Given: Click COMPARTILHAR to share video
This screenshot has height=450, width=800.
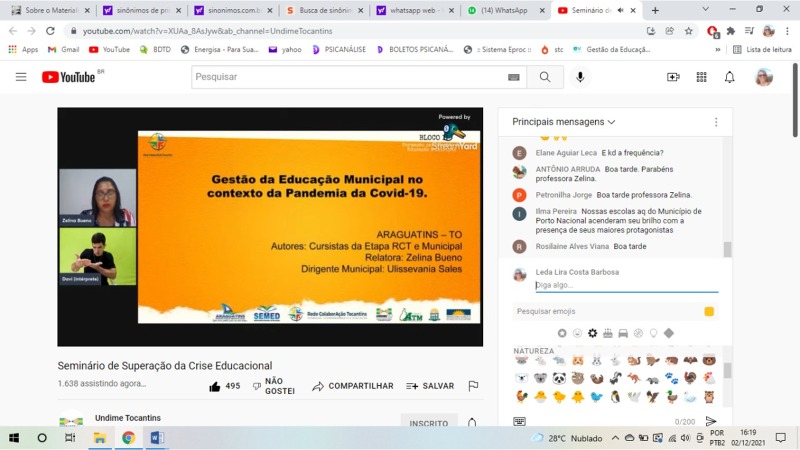Looking at the screenshot, I should point(352,386).
